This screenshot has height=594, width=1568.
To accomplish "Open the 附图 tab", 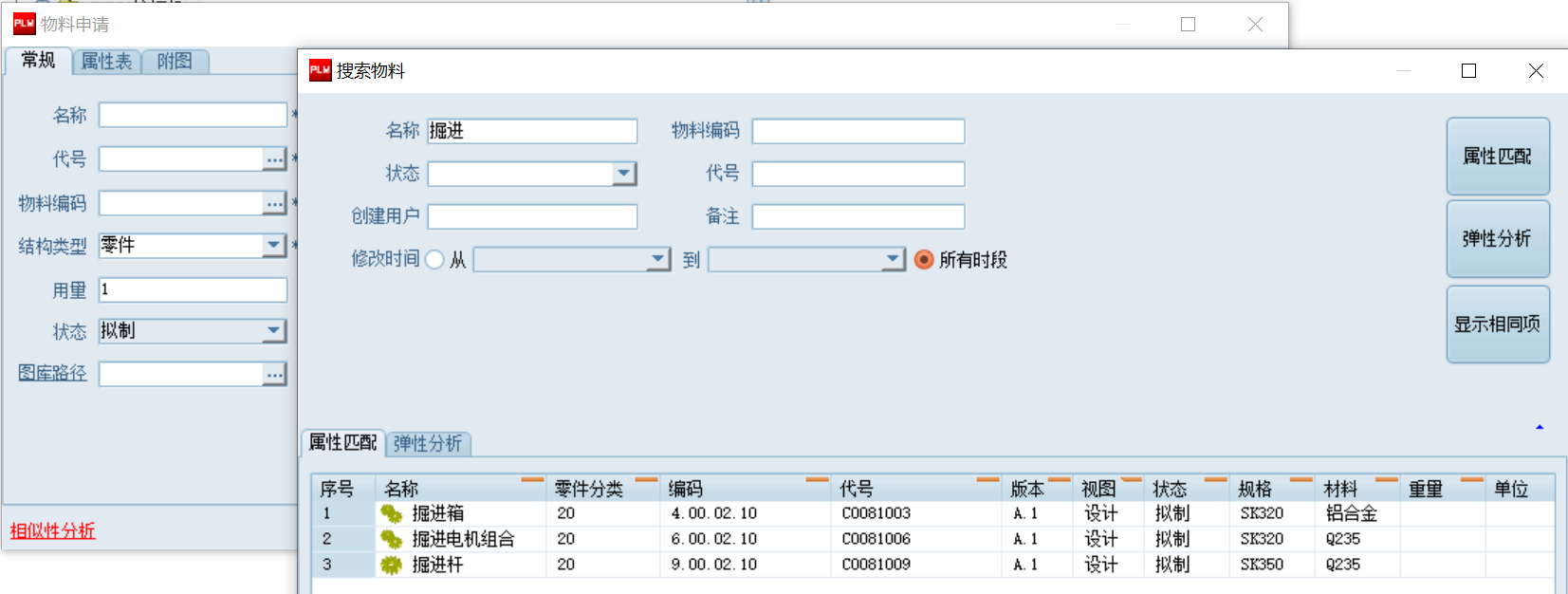I will coord(175,62).
